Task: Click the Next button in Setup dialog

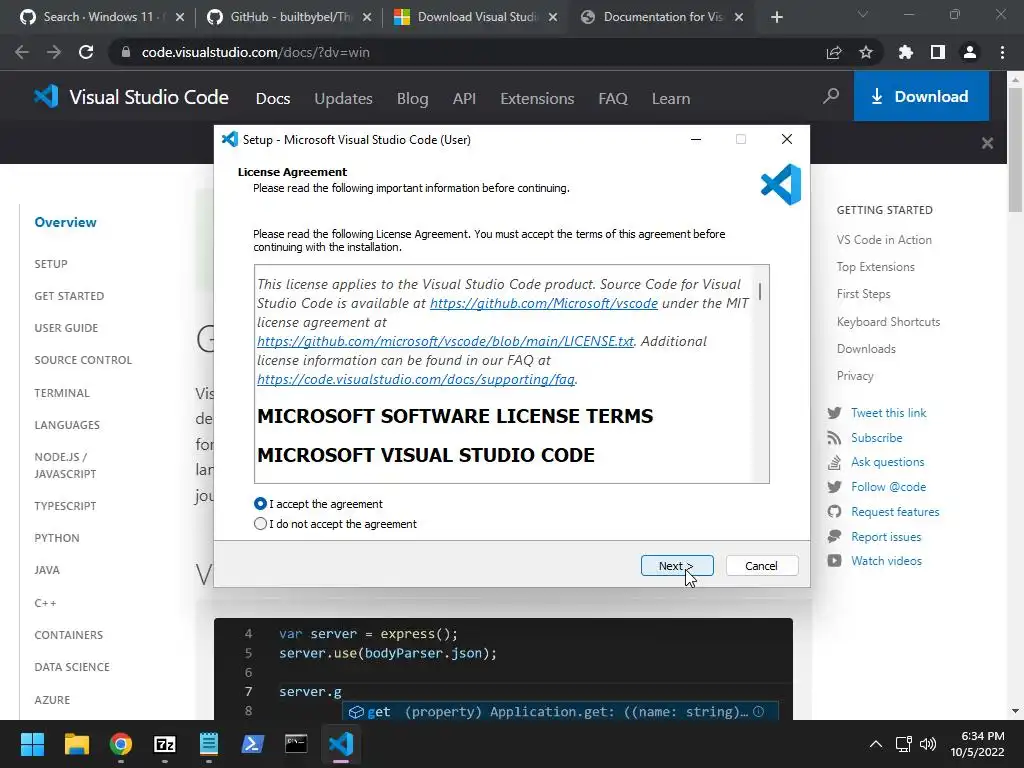Action: 677,566
